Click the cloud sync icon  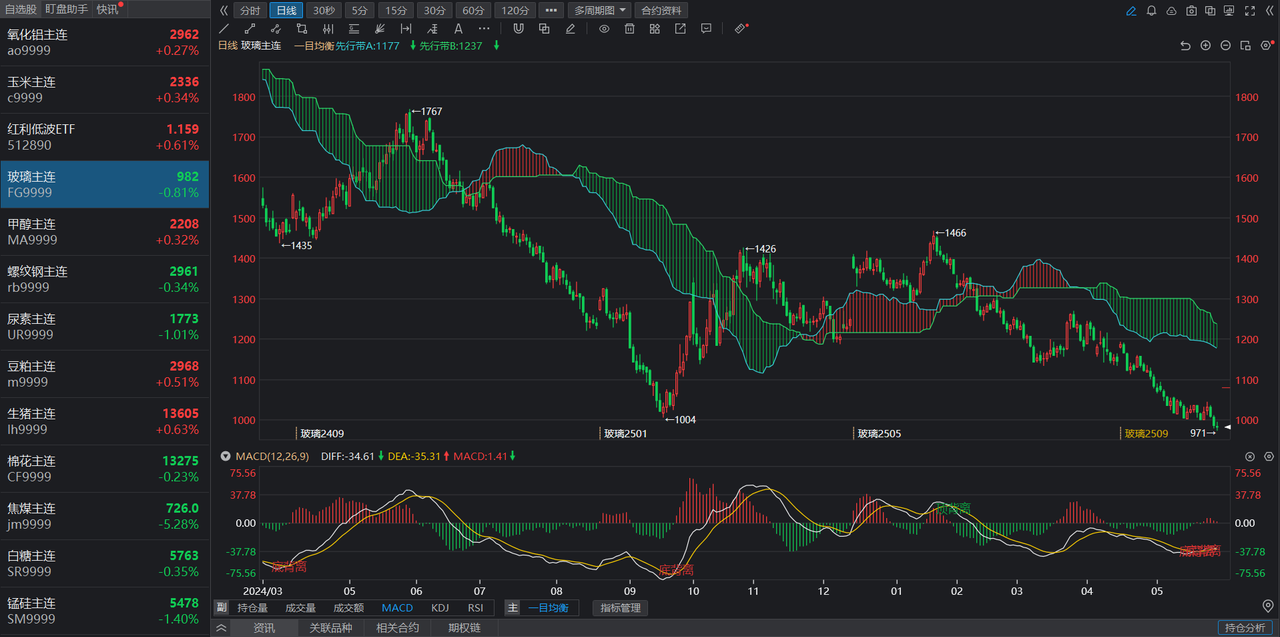[x=1171, y=11]
